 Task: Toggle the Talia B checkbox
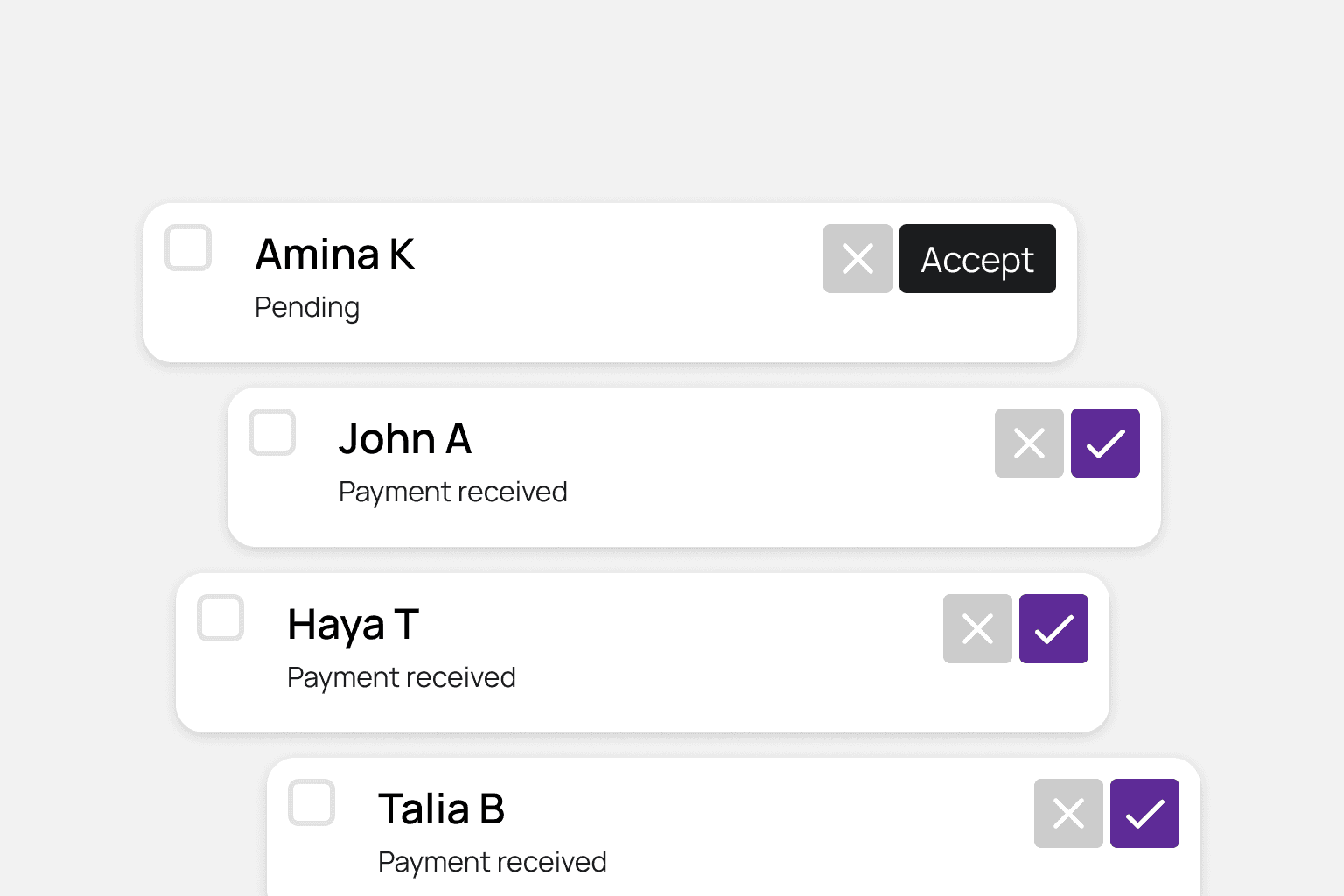coord(311,802)
